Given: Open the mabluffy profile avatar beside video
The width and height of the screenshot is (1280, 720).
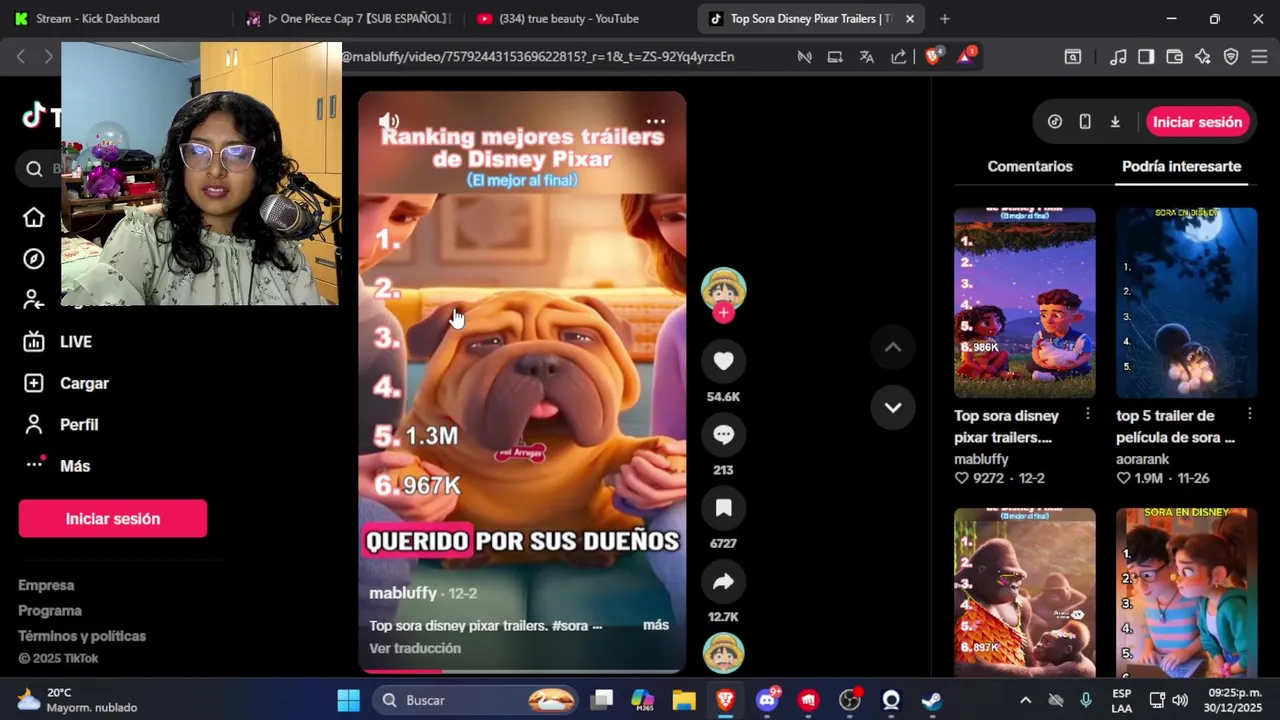Looking at the screenshot, I should (x=723, y=289).
